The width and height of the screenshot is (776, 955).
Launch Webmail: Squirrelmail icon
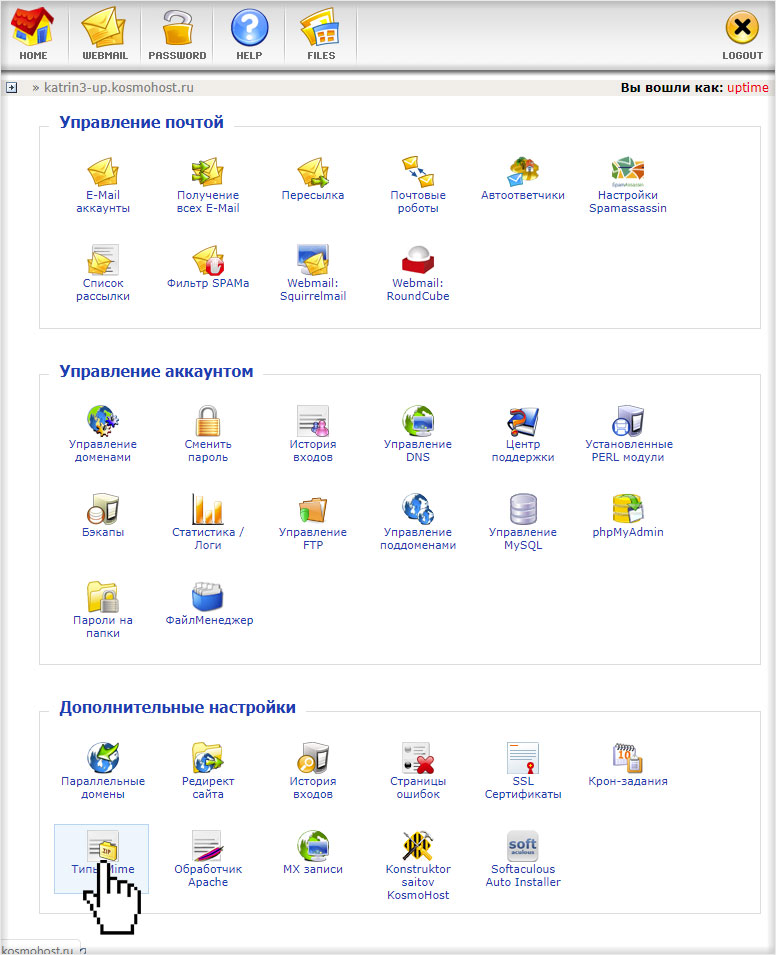pyautogui.click(x=313, y=259)
